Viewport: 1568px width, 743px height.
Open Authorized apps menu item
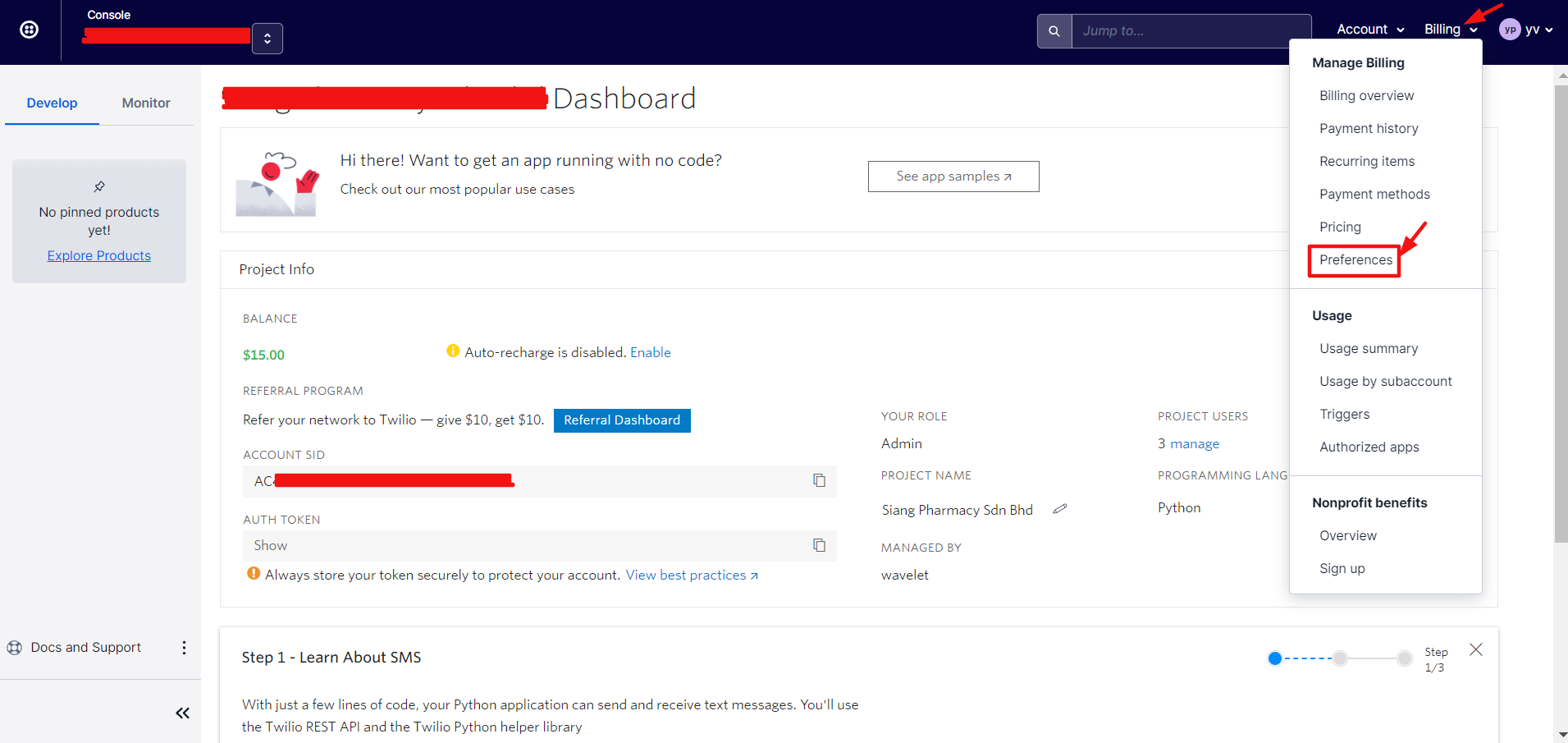point(1369,447)
